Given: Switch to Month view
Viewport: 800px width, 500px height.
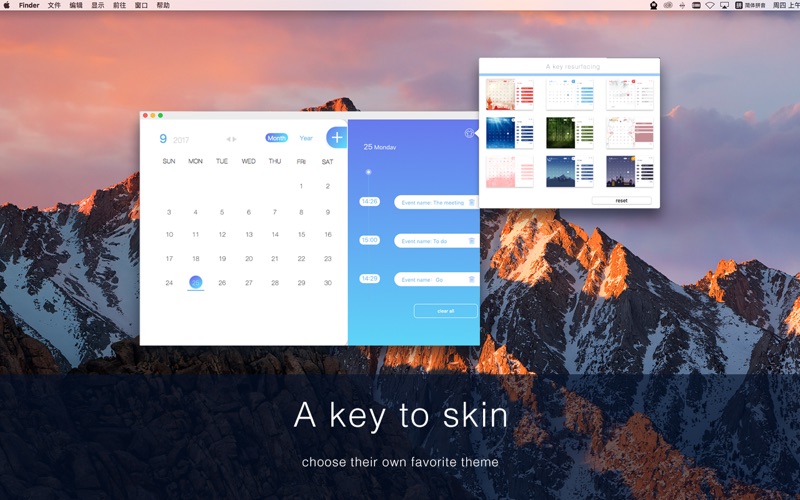Looking at the screenshot, I should pos(277,138).
